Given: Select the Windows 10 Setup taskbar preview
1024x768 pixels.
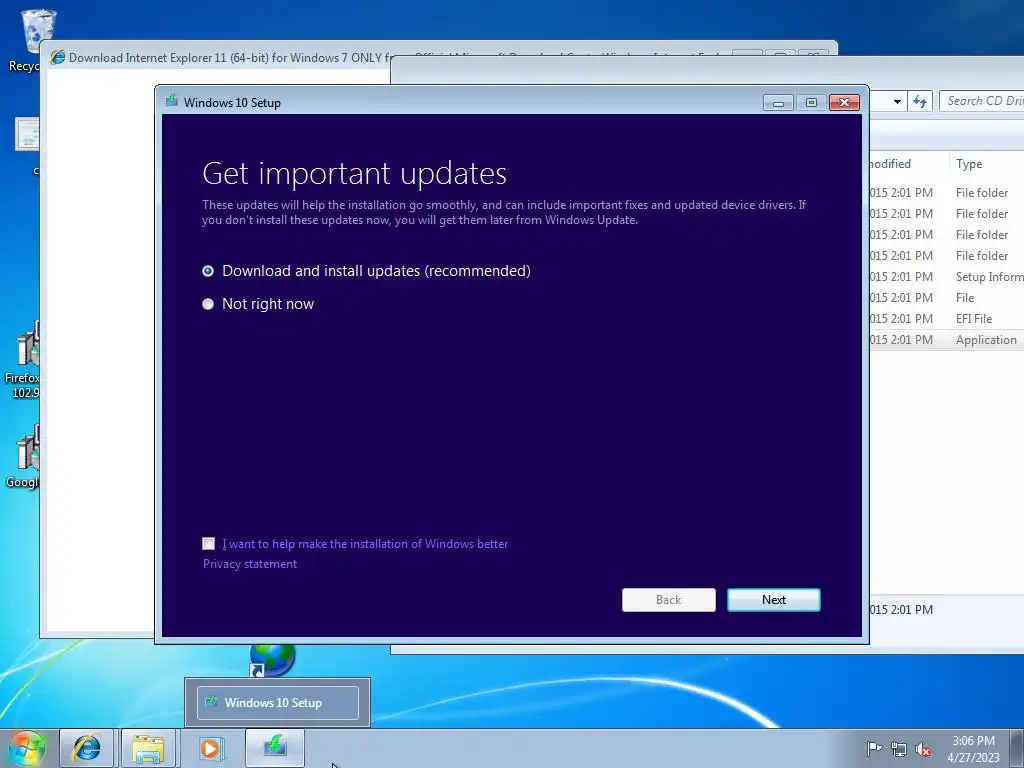Looking at the screenshot, I should click(x=278, y=703).
